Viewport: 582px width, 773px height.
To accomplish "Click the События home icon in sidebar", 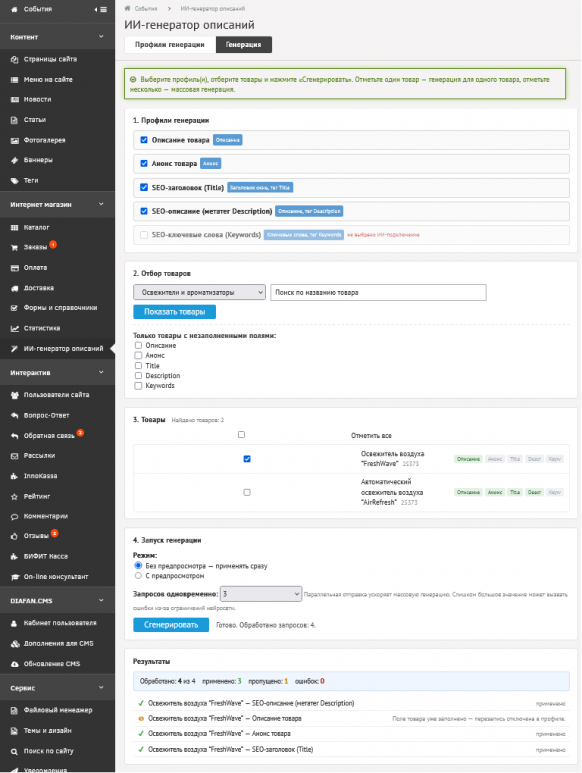I will [x=14, y=9].
